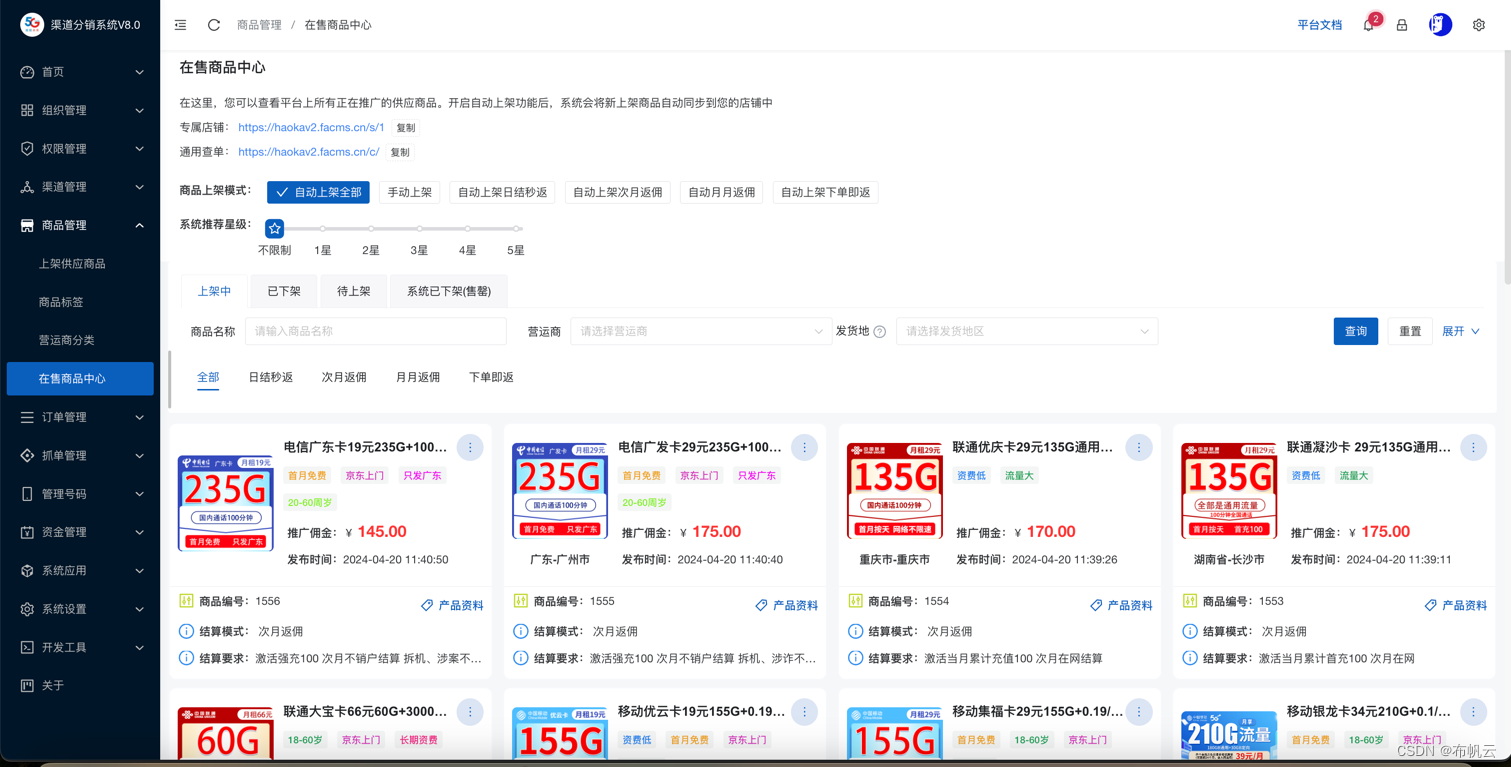The width and height of the screenshot is (1511, 767).
Task: Open the 发货地 region dropdown
Action: click(1027, 331)
